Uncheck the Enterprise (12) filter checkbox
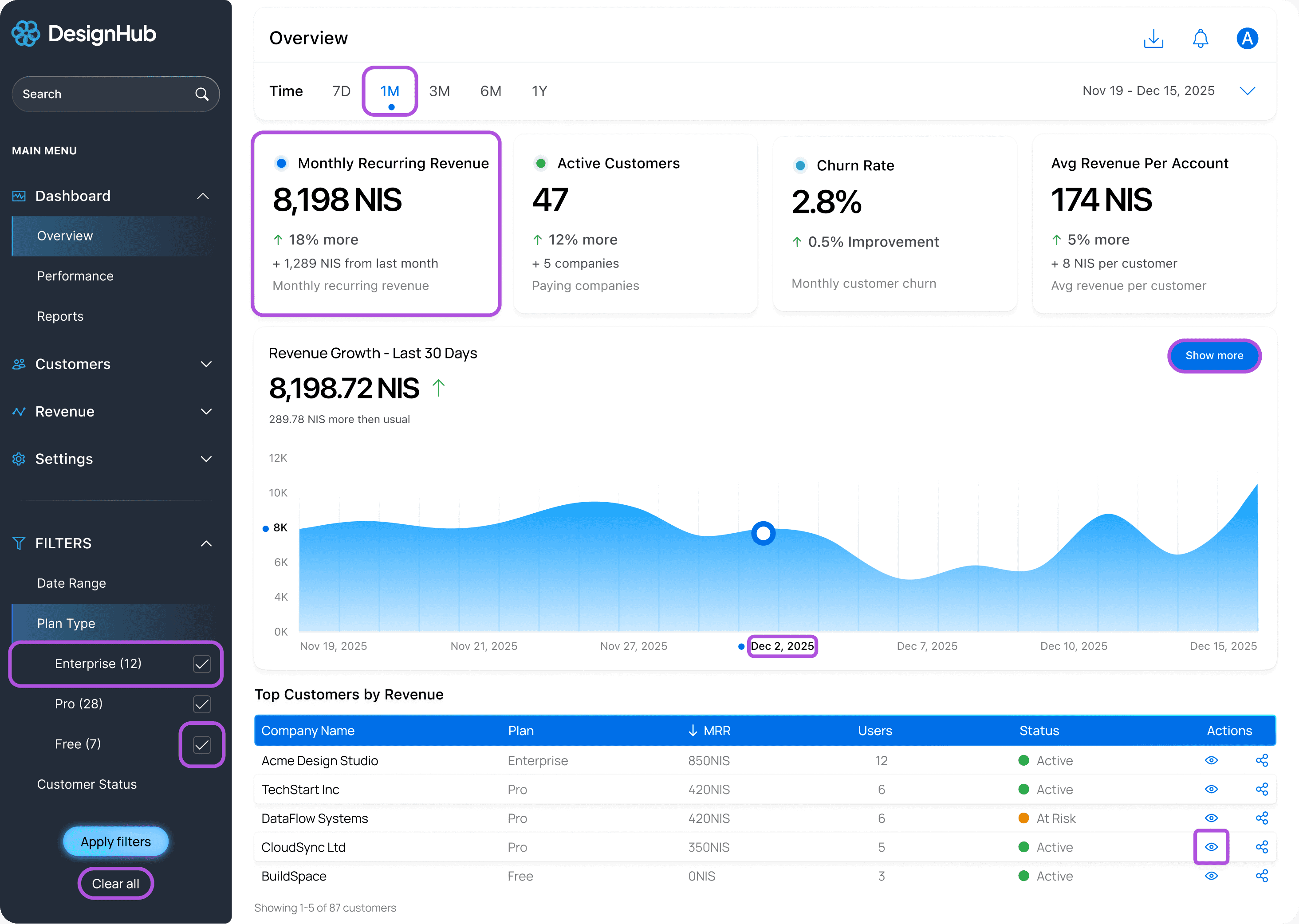 coord(202,664)
